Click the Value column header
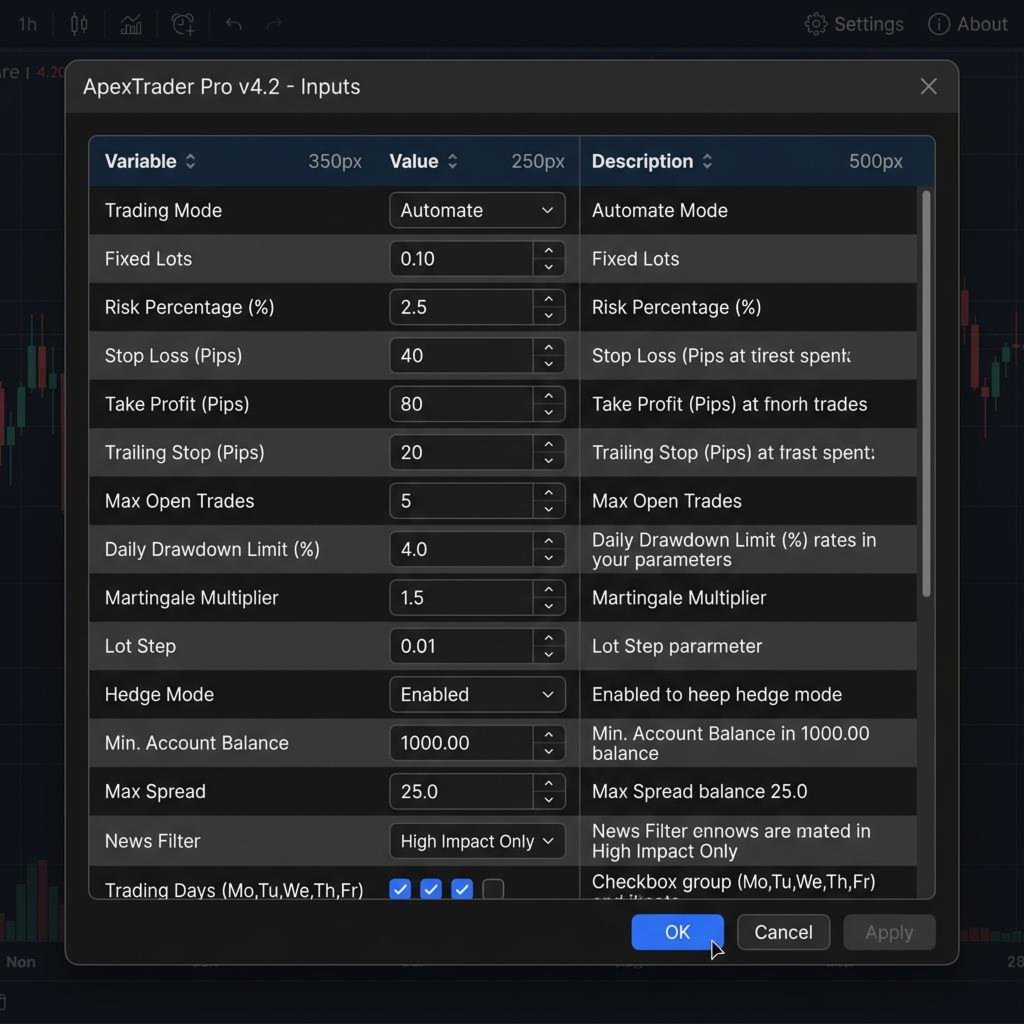Viewport: 1024px width, 1024px height. tap(414, 162)
